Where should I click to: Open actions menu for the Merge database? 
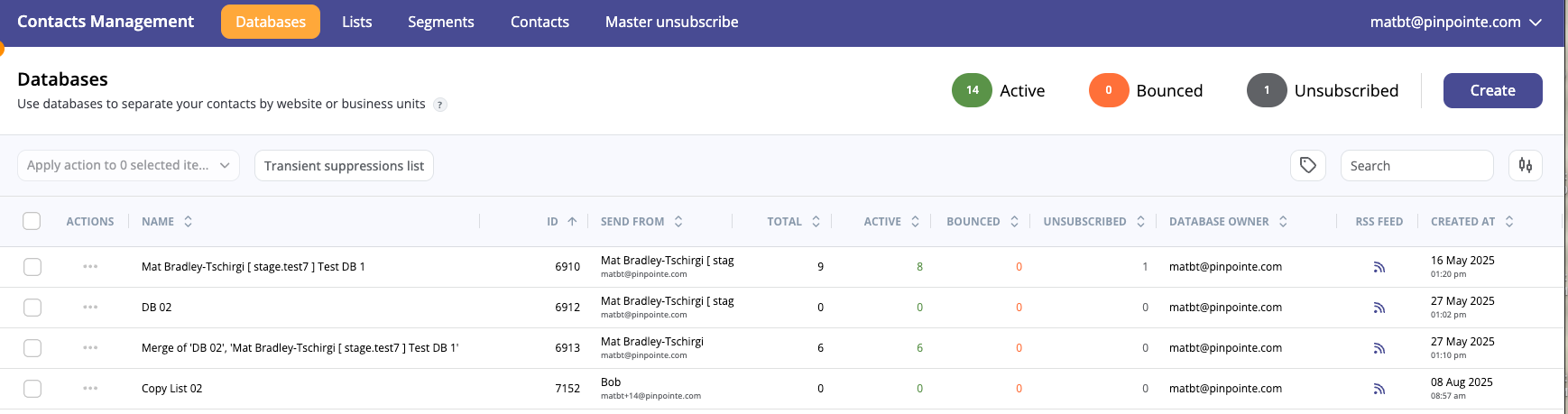(90, 348)
